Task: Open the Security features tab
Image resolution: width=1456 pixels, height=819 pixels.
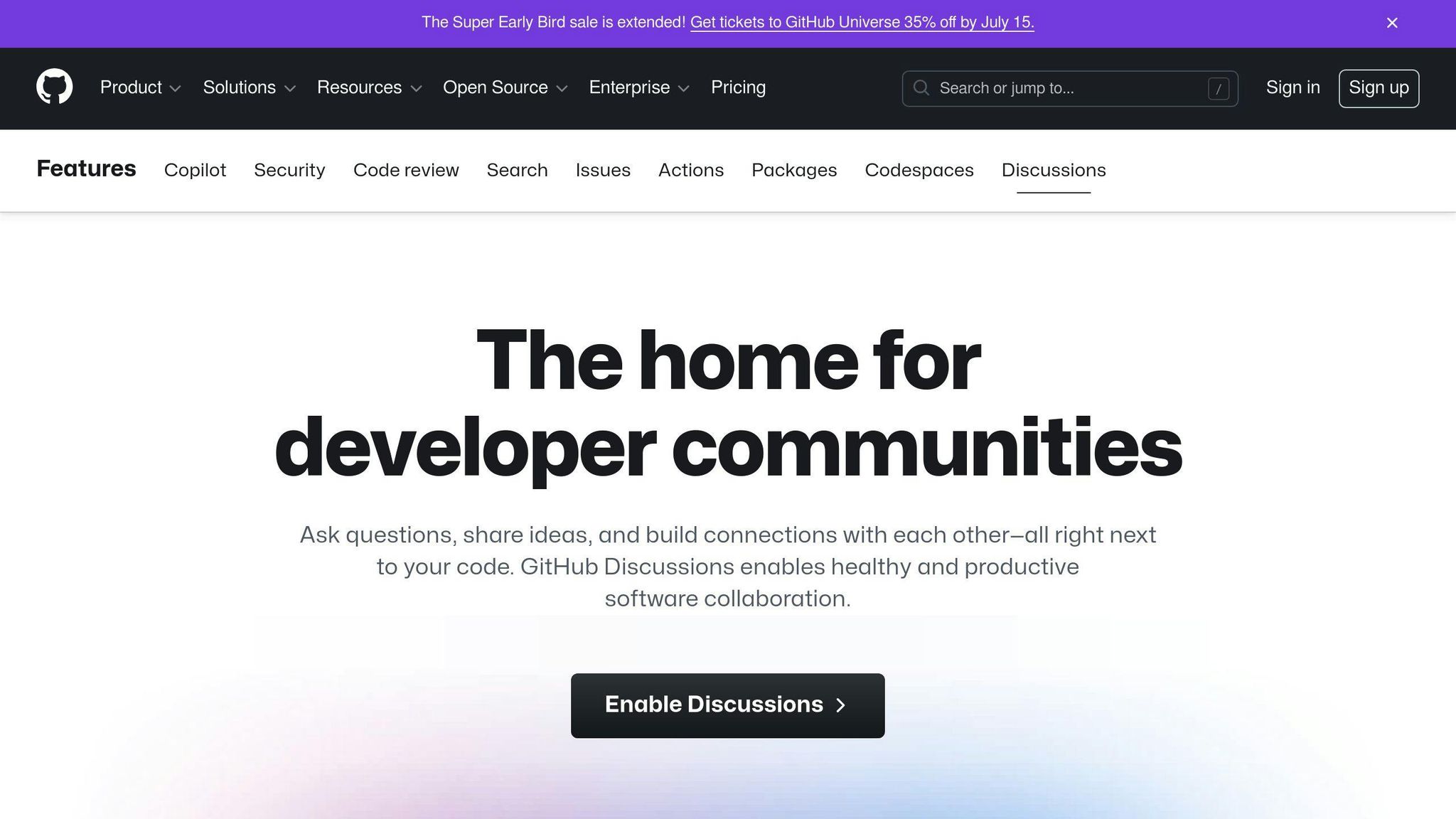Action: pos(289,170)
